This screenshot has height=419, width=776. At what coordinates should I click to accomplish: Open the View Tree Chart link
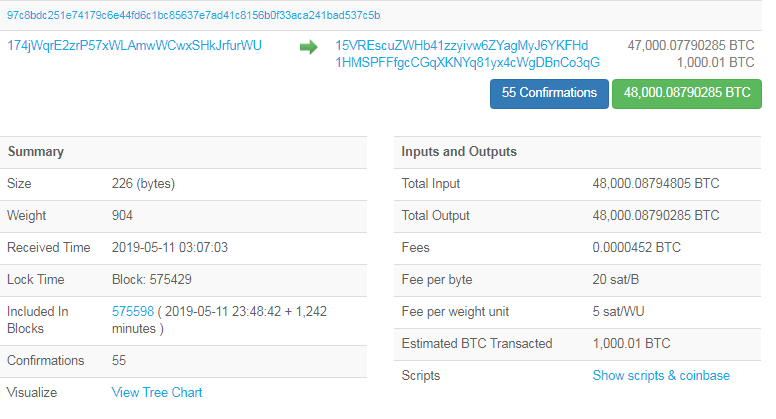click(157, 392)
